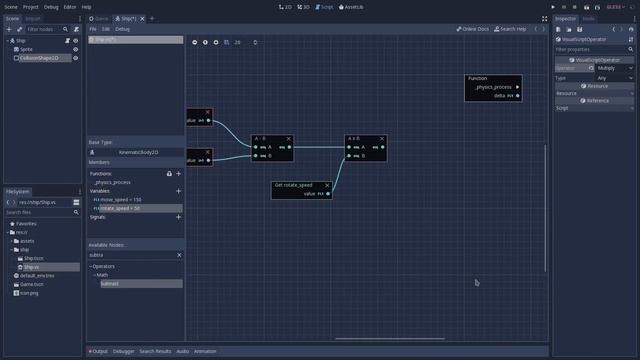This screenshot has height=360, width=640.
Task: Toggle grid snapping in graph toolbar
Action: pos(227,42)
